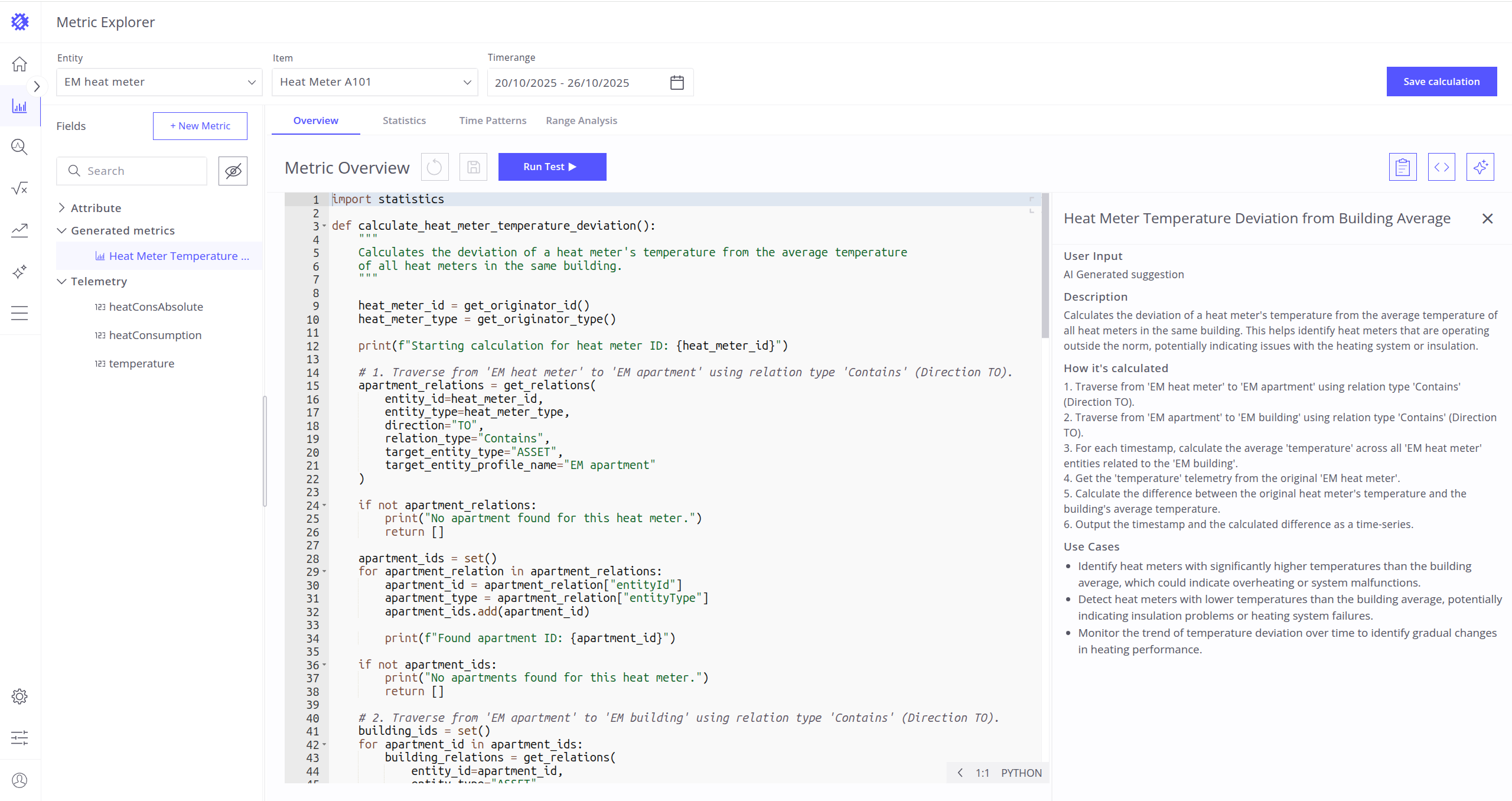Open the clipboard description panel icon
Viewport: 1512px width, 801px height.
pos(1402,167)
